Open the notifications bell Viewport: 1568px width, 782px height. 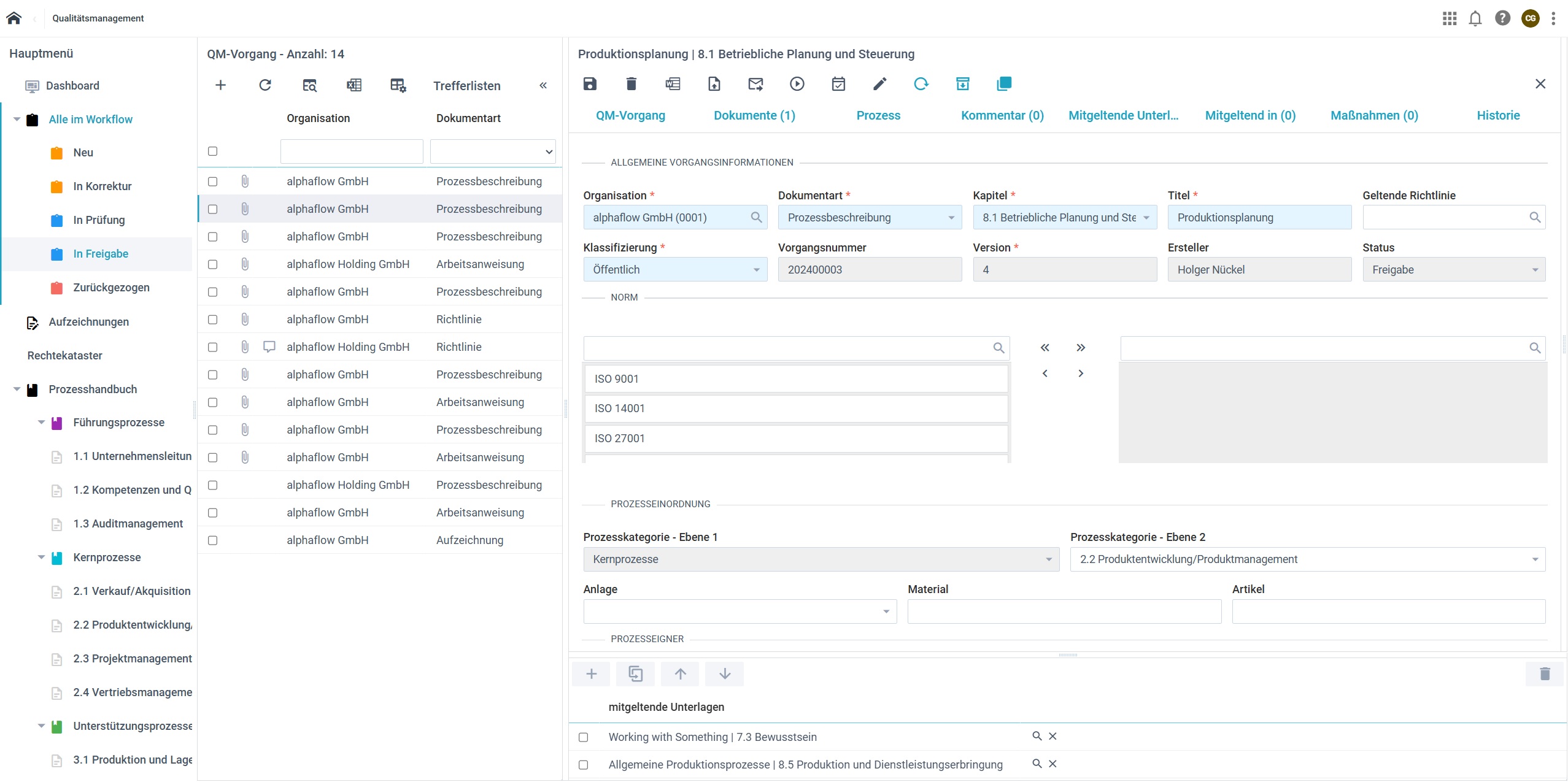pyautogui.click(x=1475, y=18)
